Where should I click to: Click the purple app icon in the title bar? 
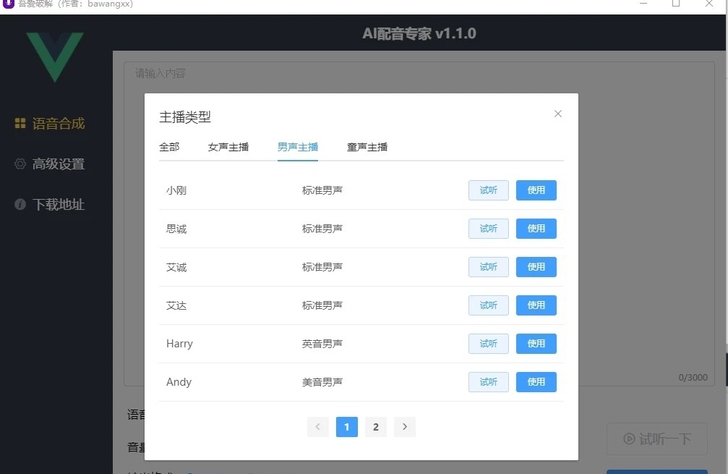(8, 4)
